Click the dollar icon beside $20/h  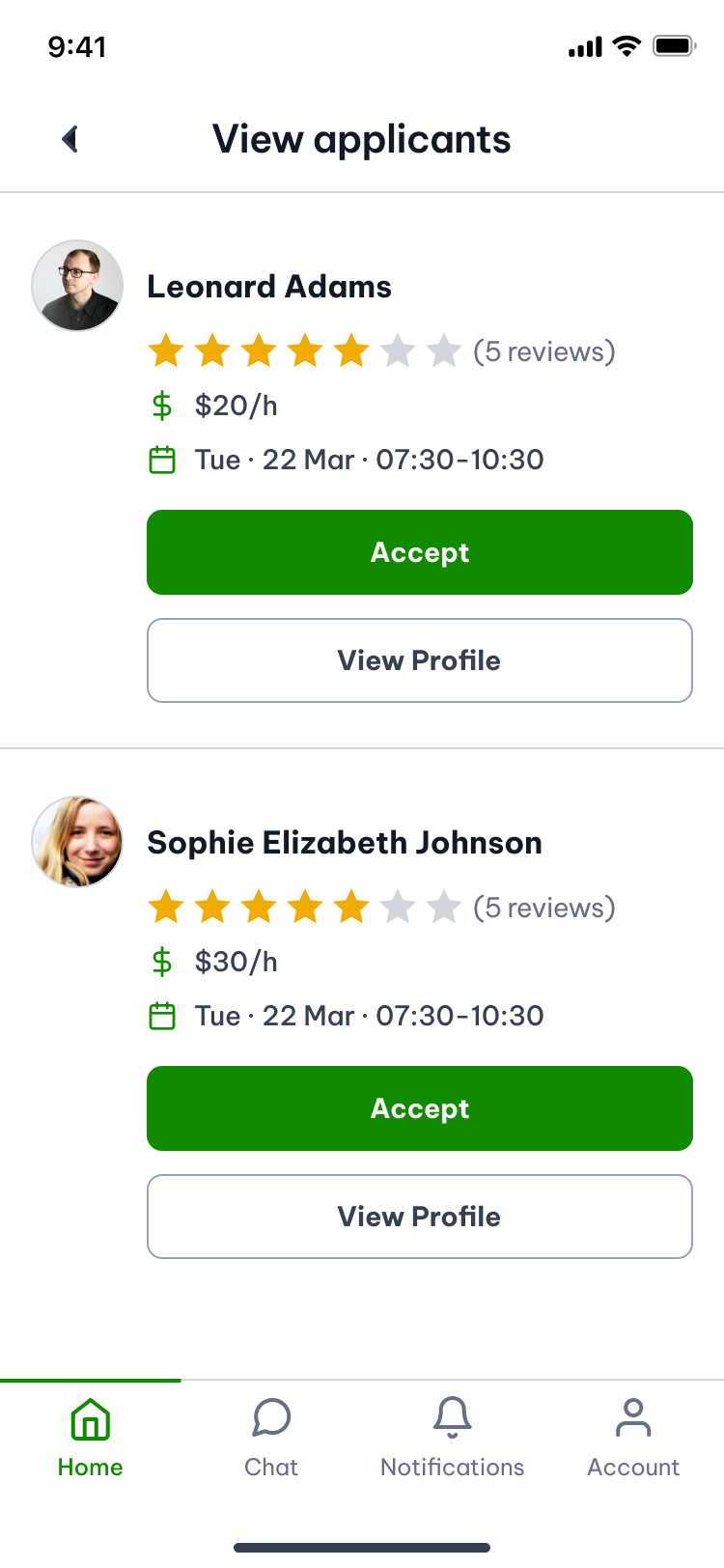162,406
